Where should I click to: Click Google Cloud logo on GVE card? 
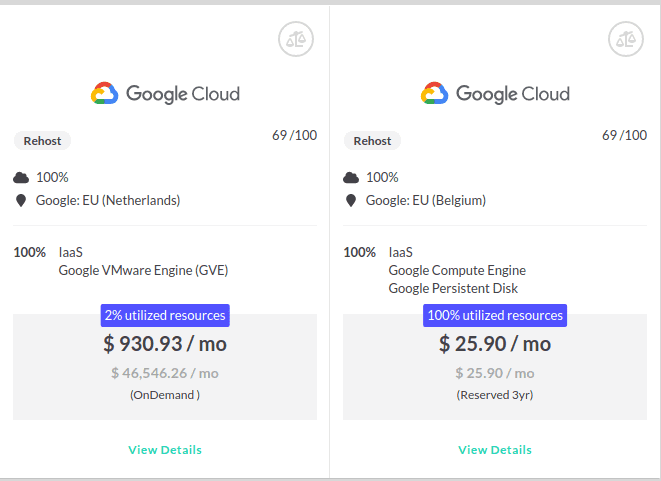coord(165,93)
